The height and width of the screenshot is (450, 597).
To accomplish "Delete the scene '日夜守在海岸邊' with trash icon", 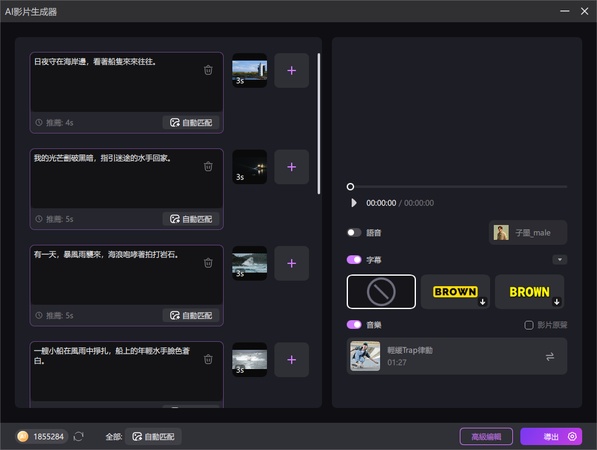I will [208, 70].
